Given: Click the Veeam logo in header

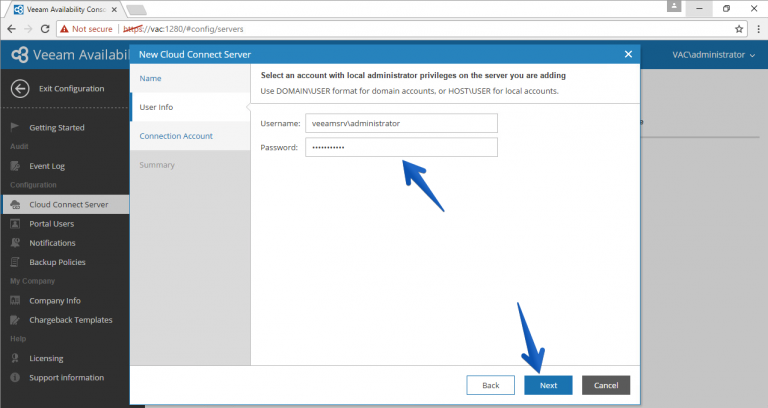Looking at the screenshot, I should (20, 54).
